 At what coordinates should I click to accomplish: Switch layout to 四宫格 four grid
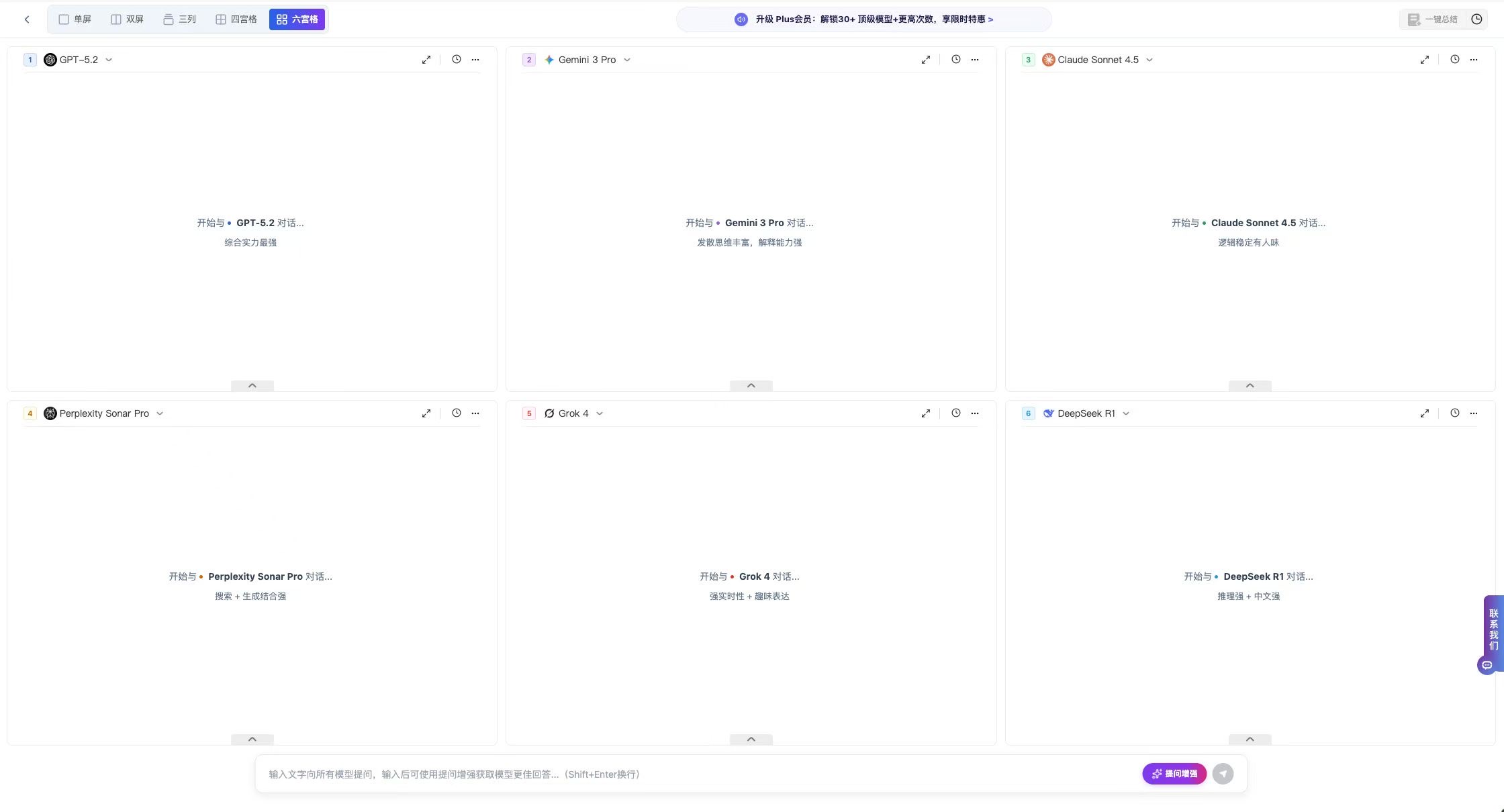click(236, 19)
